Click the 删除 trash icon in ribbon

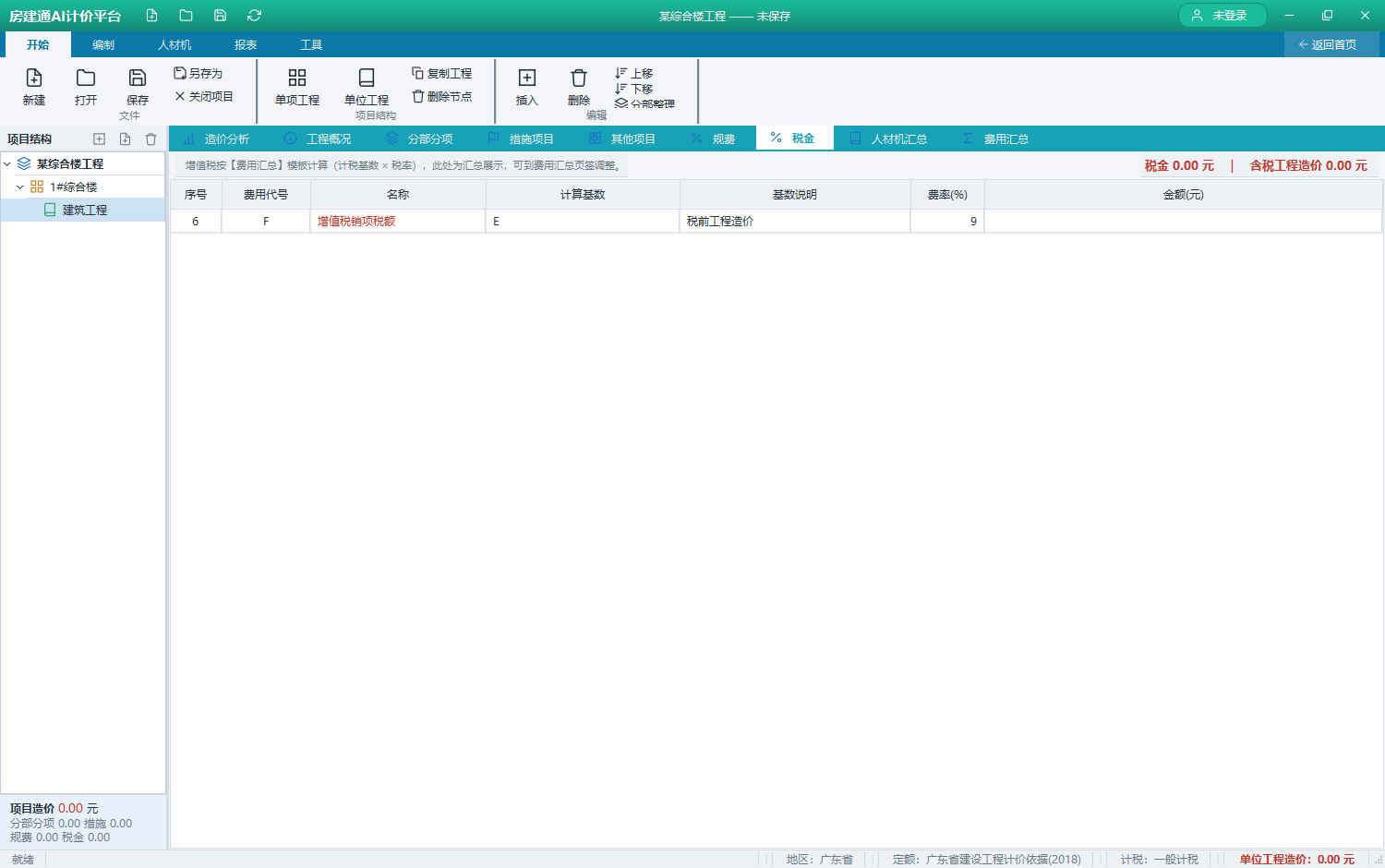[x=579, y=87]
